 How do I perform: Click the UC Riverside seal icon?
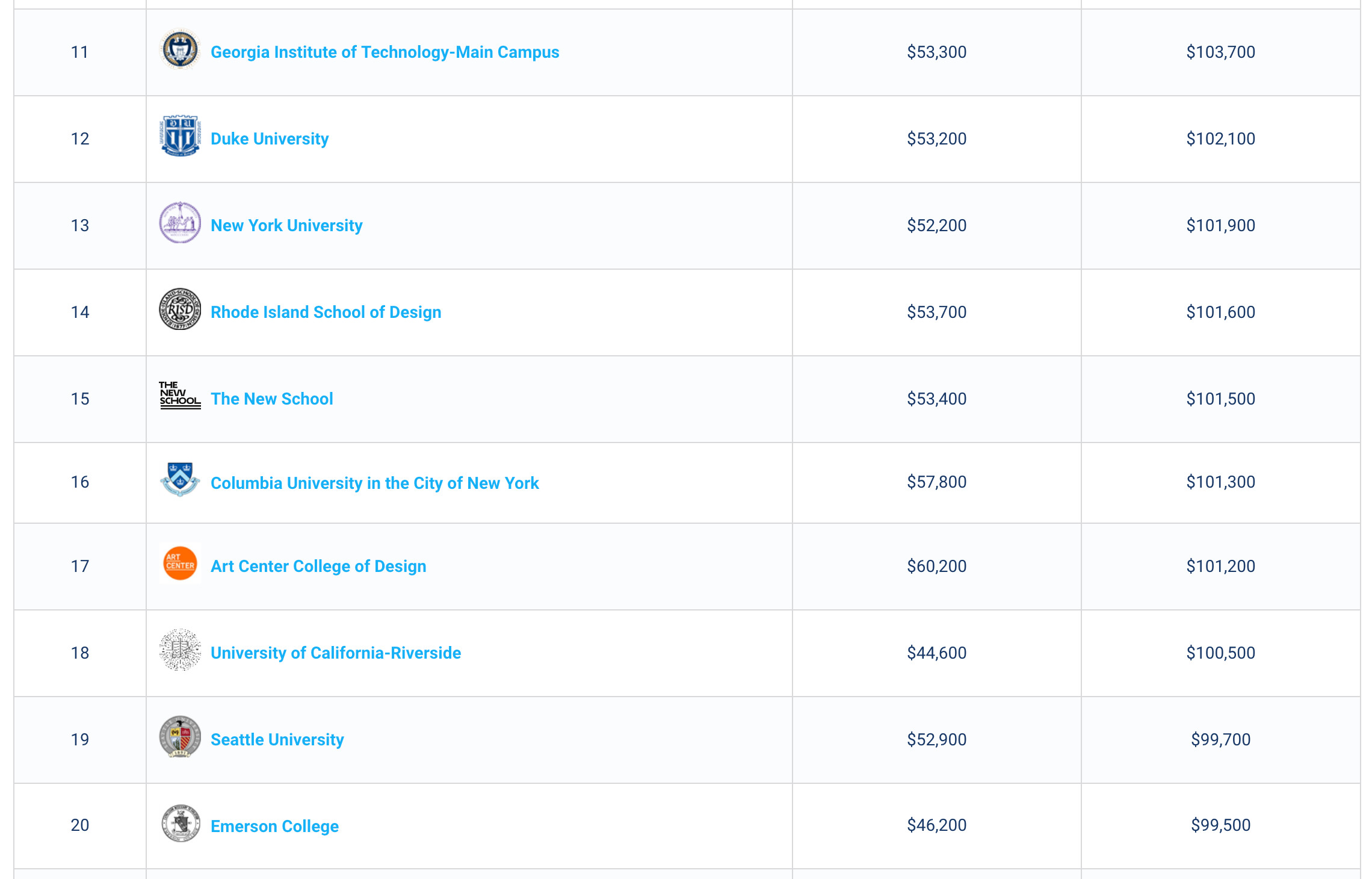point(180,650)
